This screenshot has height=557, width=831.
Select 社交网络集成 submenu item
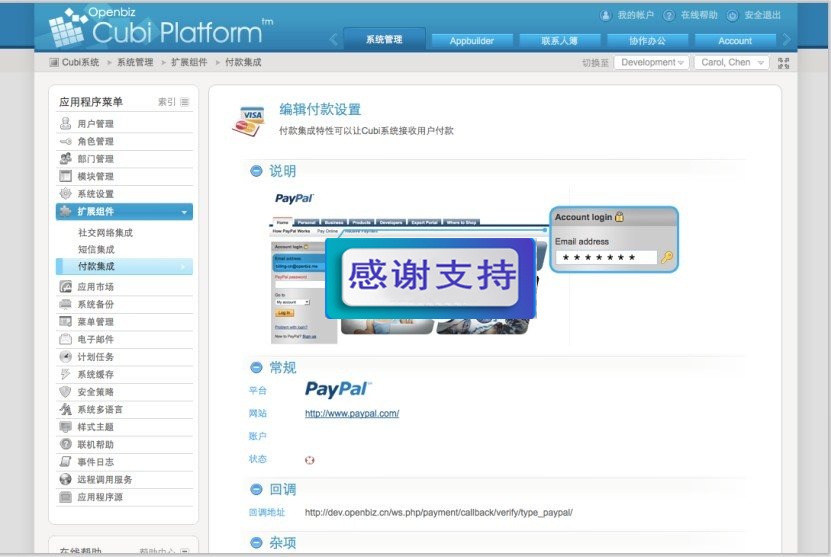(105, 233)
